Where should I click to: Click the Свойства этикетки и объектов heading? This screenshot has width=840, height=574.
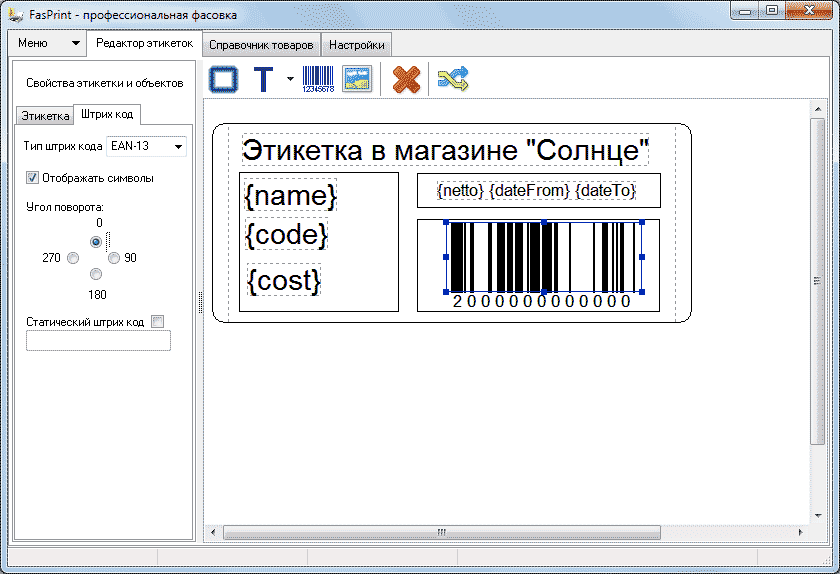104,83
